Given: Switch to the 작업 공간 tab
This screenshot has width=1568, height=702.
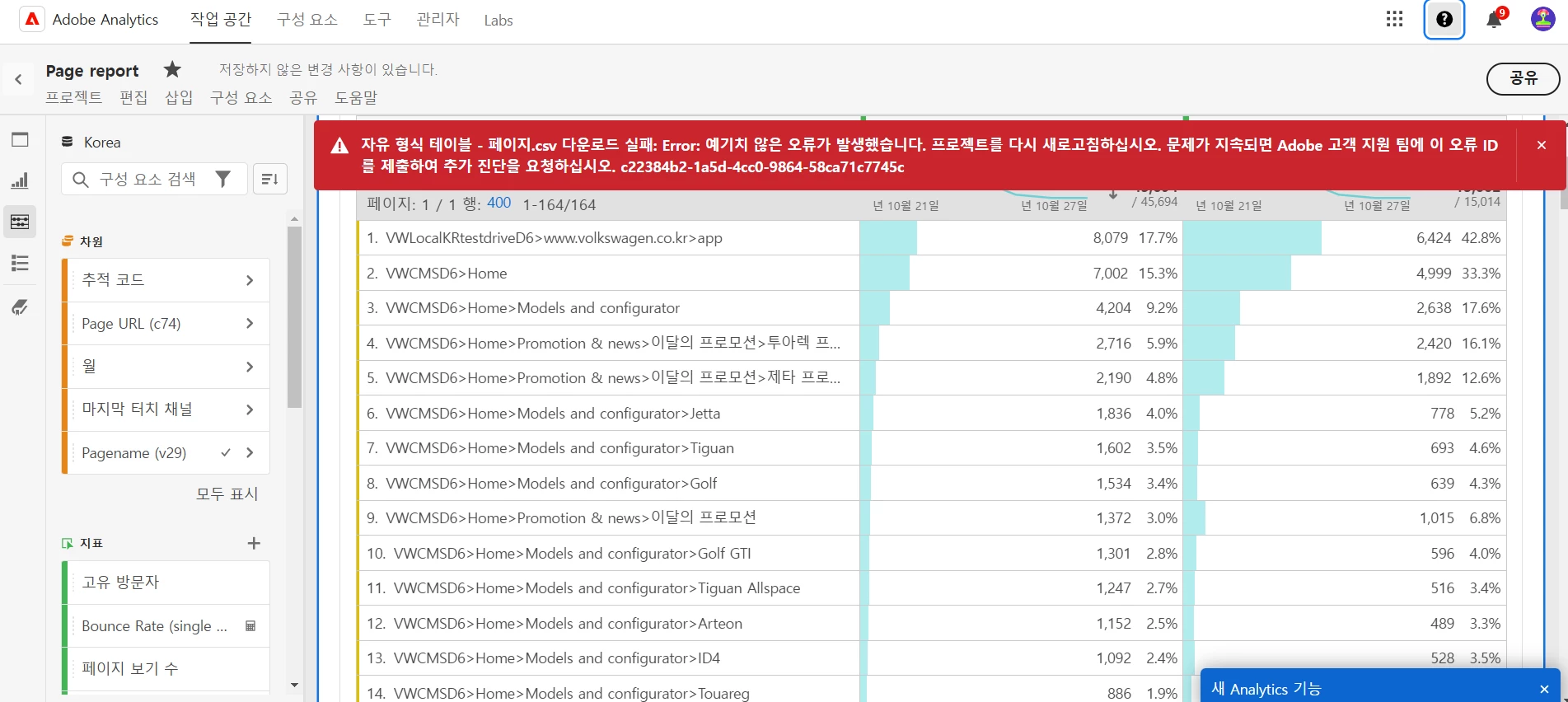Looking at the screenshot, I should click(x=221, y=20).
